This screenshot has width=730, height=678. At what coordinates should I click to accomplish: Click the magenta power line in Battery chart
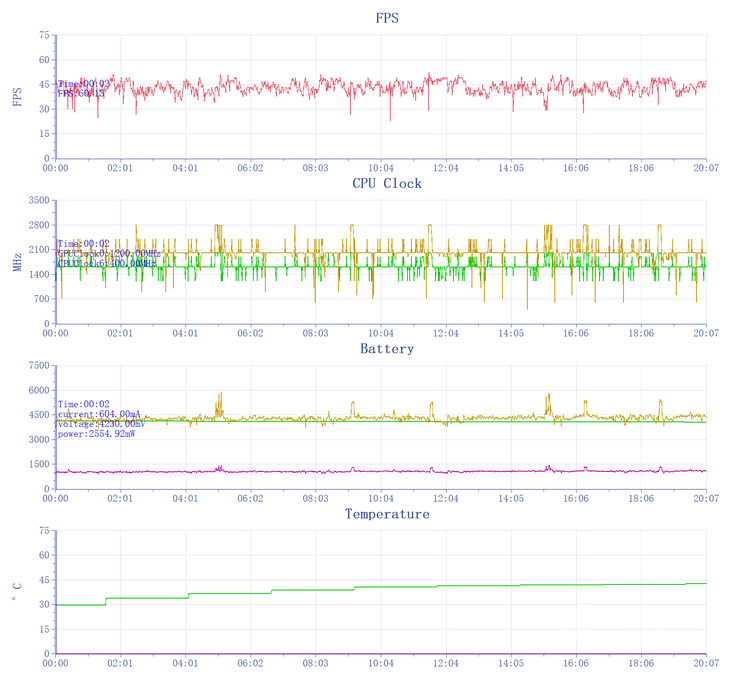click(300, 471)
